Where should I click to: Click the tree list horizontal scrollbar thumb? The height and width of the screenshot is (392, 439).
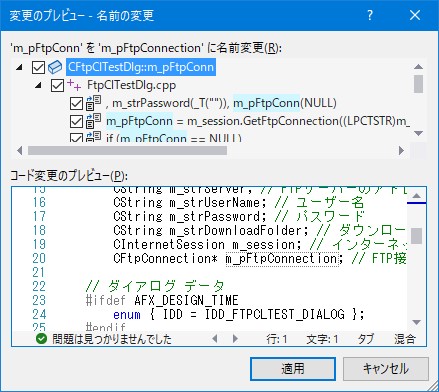click(x=127, y=151)
